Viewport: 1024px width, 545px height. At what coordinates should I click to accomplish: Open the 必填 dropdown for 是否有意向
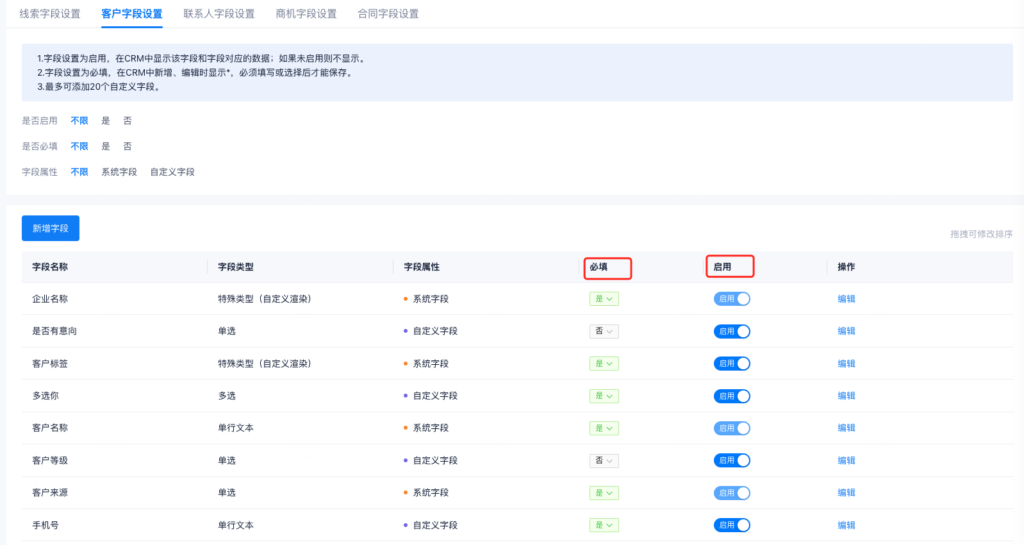[603, 331]
